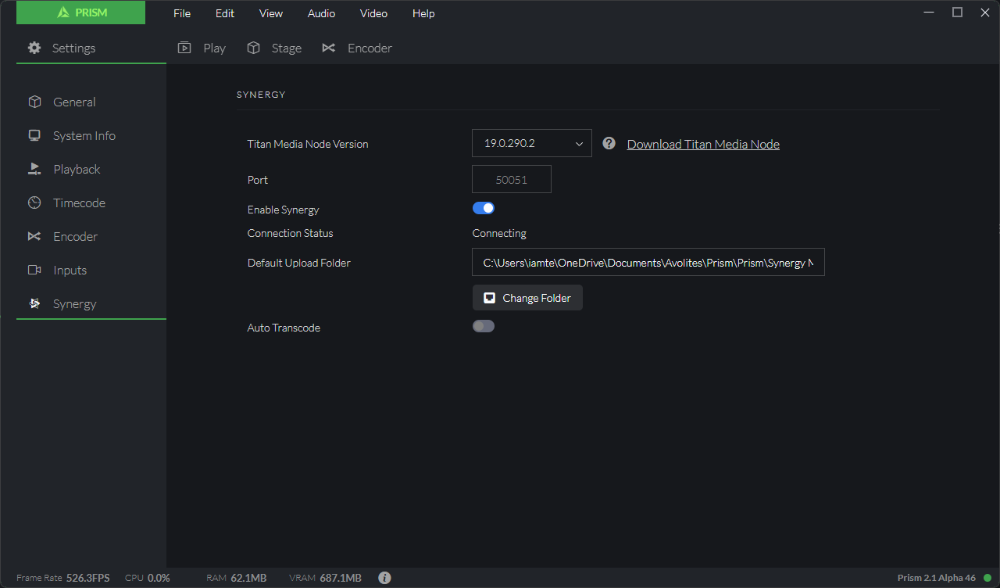Switch to the Play tab
This screenshot has width=1000, height=588.
pyautogui.click(x=202, y=48)
